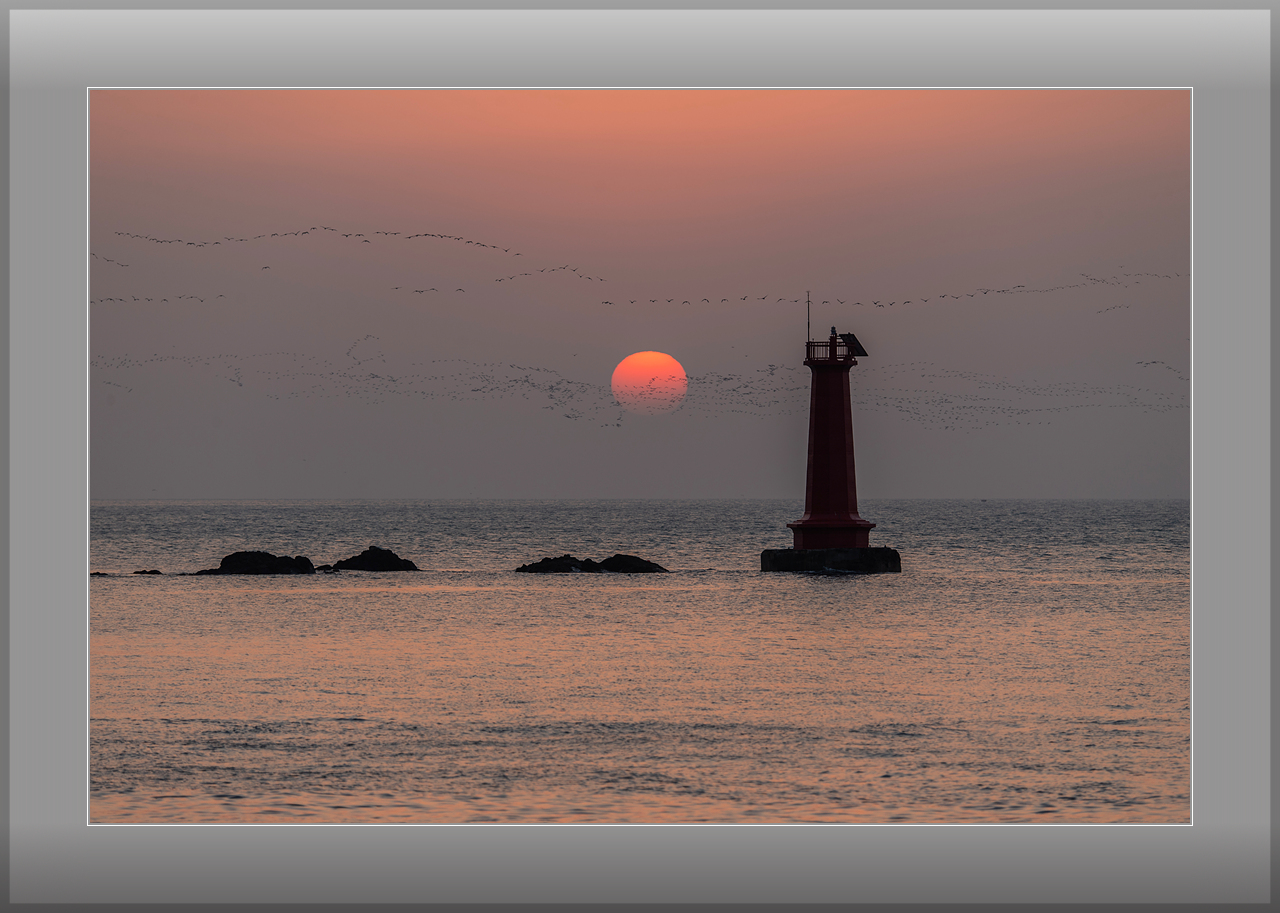Click the concrete base under the lighthouse
Screen dimensions: 1280x913
(x=830, y=560)
